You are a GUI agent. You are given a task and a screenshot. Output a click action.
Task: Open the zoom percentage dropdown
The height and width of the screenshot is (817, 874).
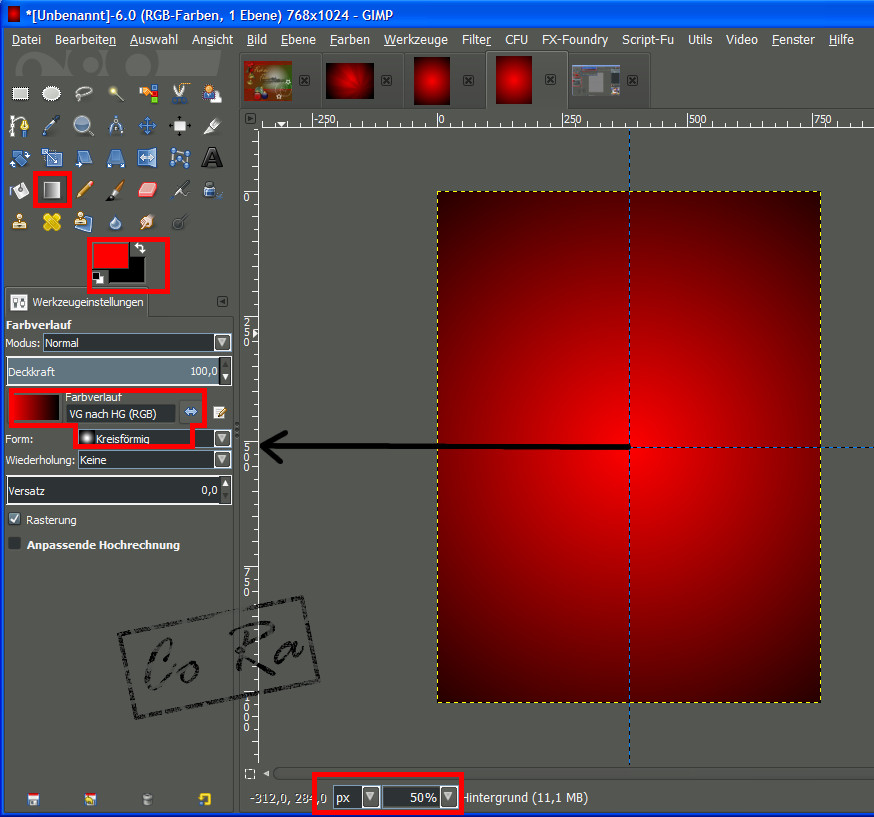click(449, 797)
